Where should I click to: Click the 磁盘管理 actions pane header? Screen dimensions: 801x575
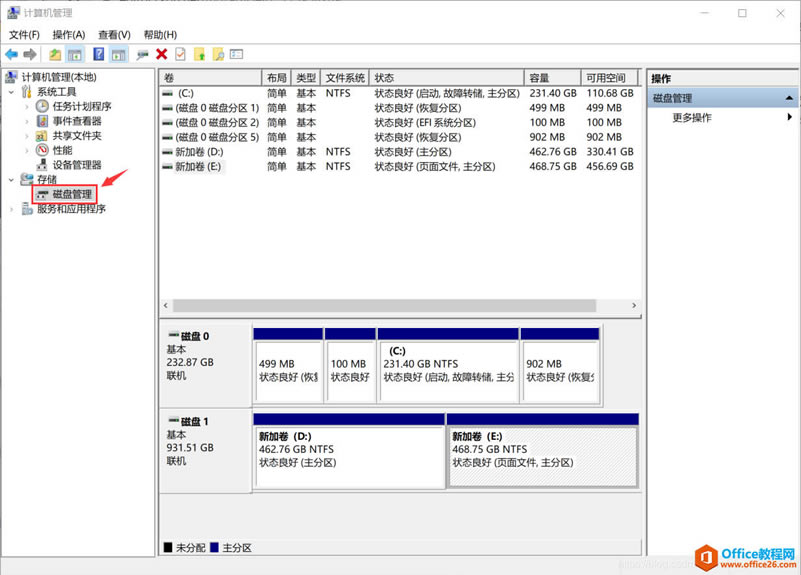(723, 98)
